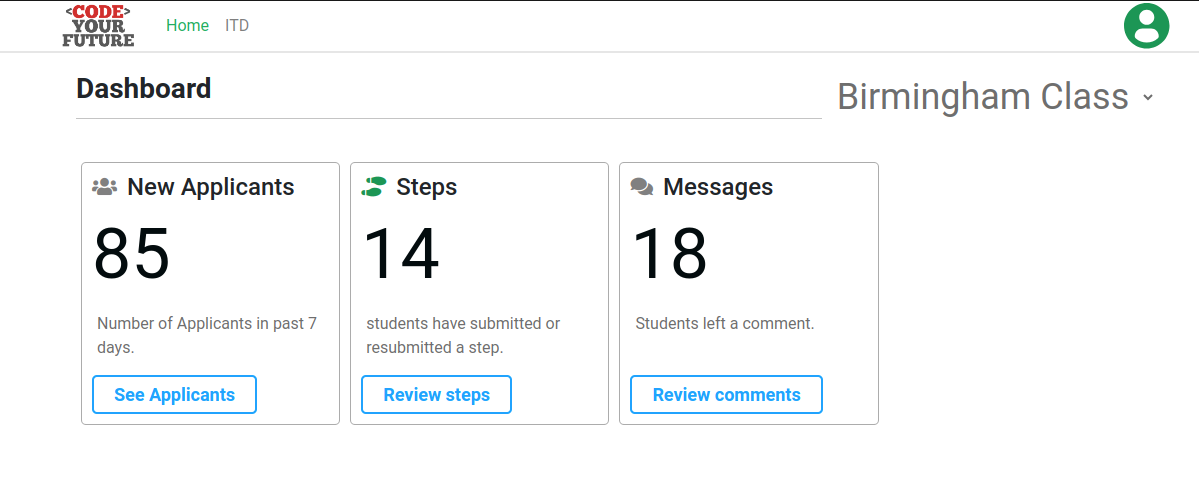The image size is (1199, 485).
Task: Click the Messages speech bubbles icon
Action: tap(642, 187)
